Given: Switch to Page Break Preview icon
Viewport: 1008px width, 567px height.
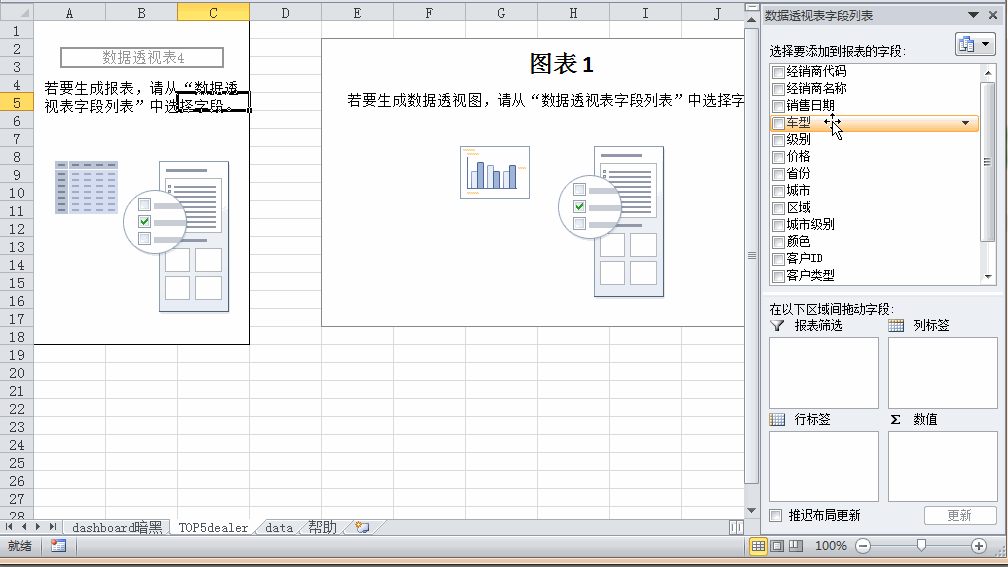Looking at the screenshot, I should 796,546.
